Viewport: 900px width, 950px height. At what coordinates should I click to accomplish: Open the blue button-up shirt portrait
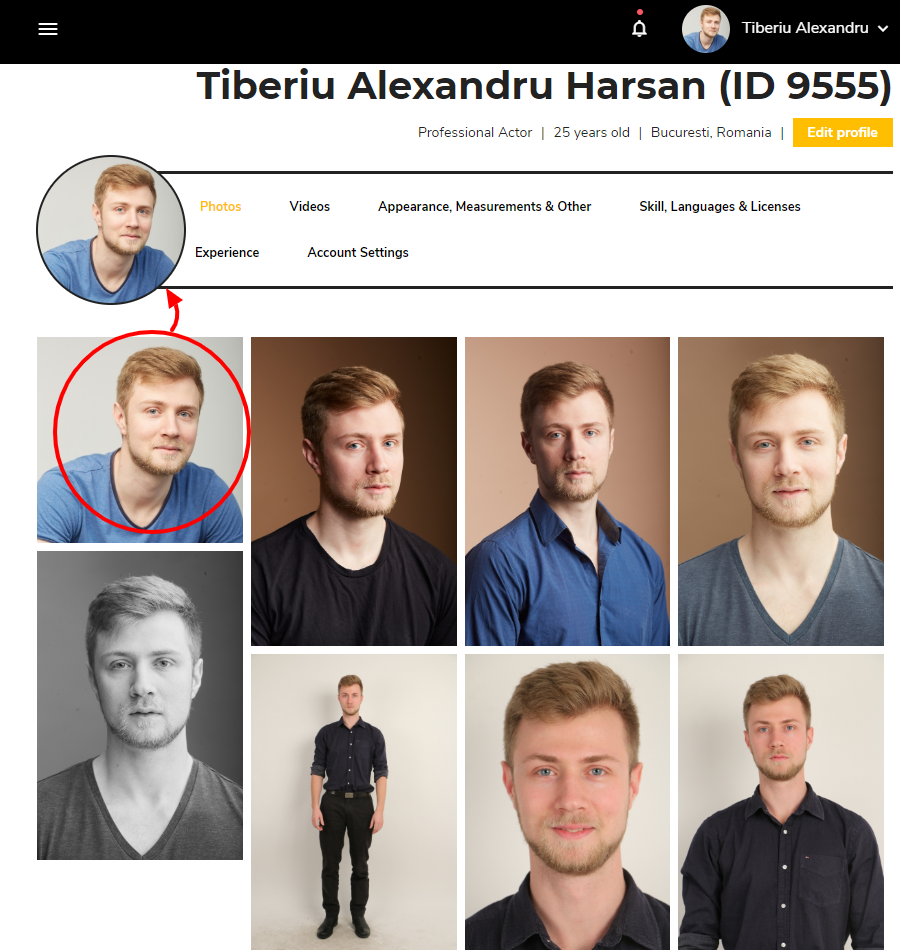[567, 491]
